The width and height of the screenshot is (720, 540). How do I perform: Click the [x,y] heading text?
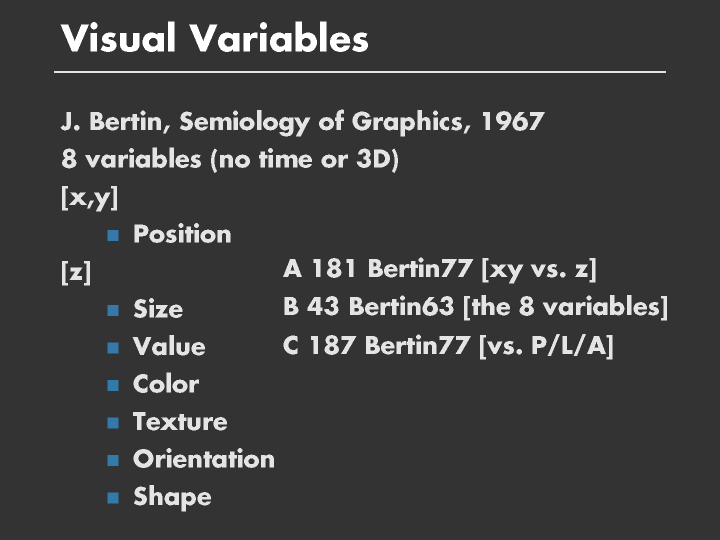(x=89, y=198)
